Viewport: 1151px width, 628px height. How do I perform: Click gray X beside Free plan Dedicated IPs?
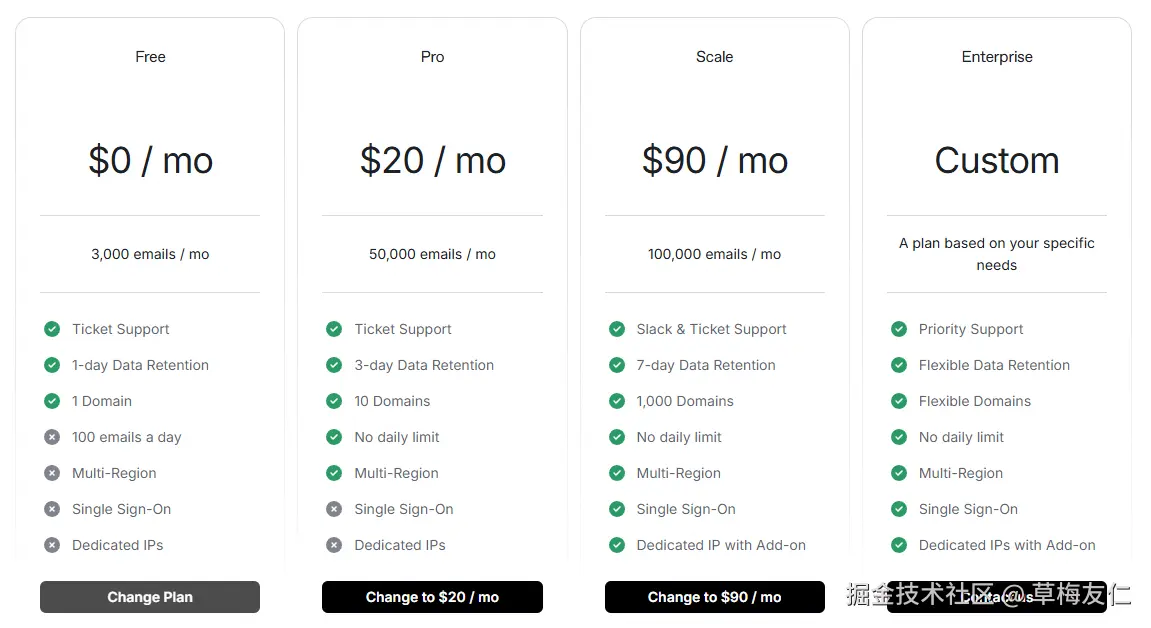pos(52,545)
